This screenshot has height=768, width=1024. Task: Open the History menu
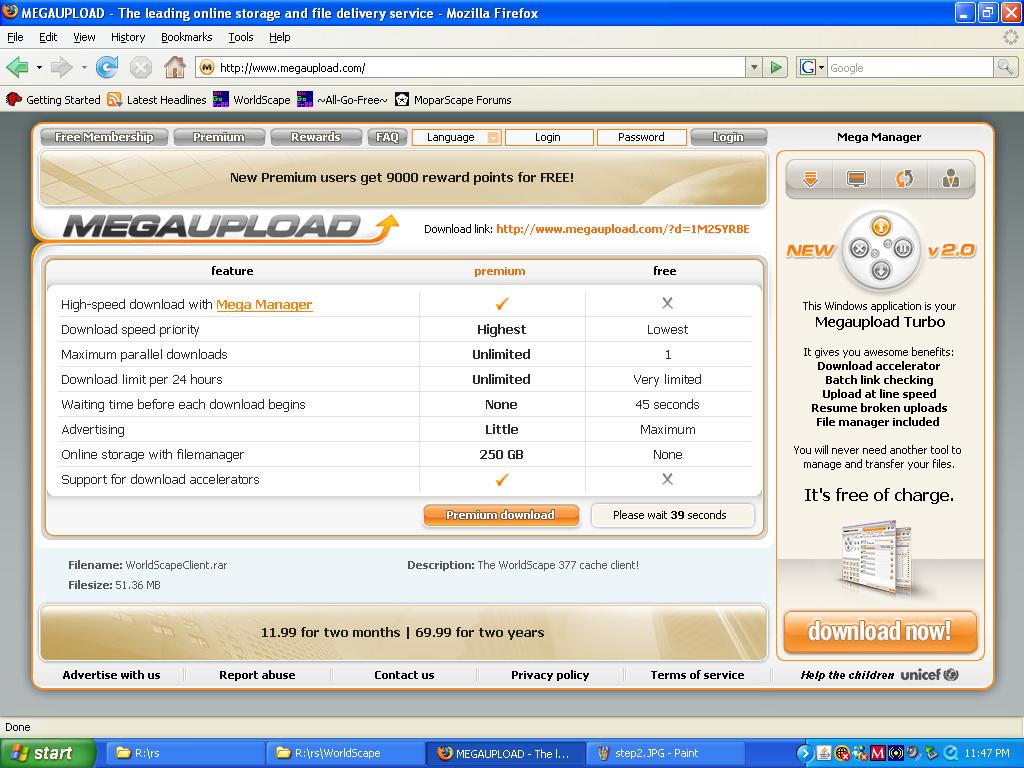(x=128, y=37)
